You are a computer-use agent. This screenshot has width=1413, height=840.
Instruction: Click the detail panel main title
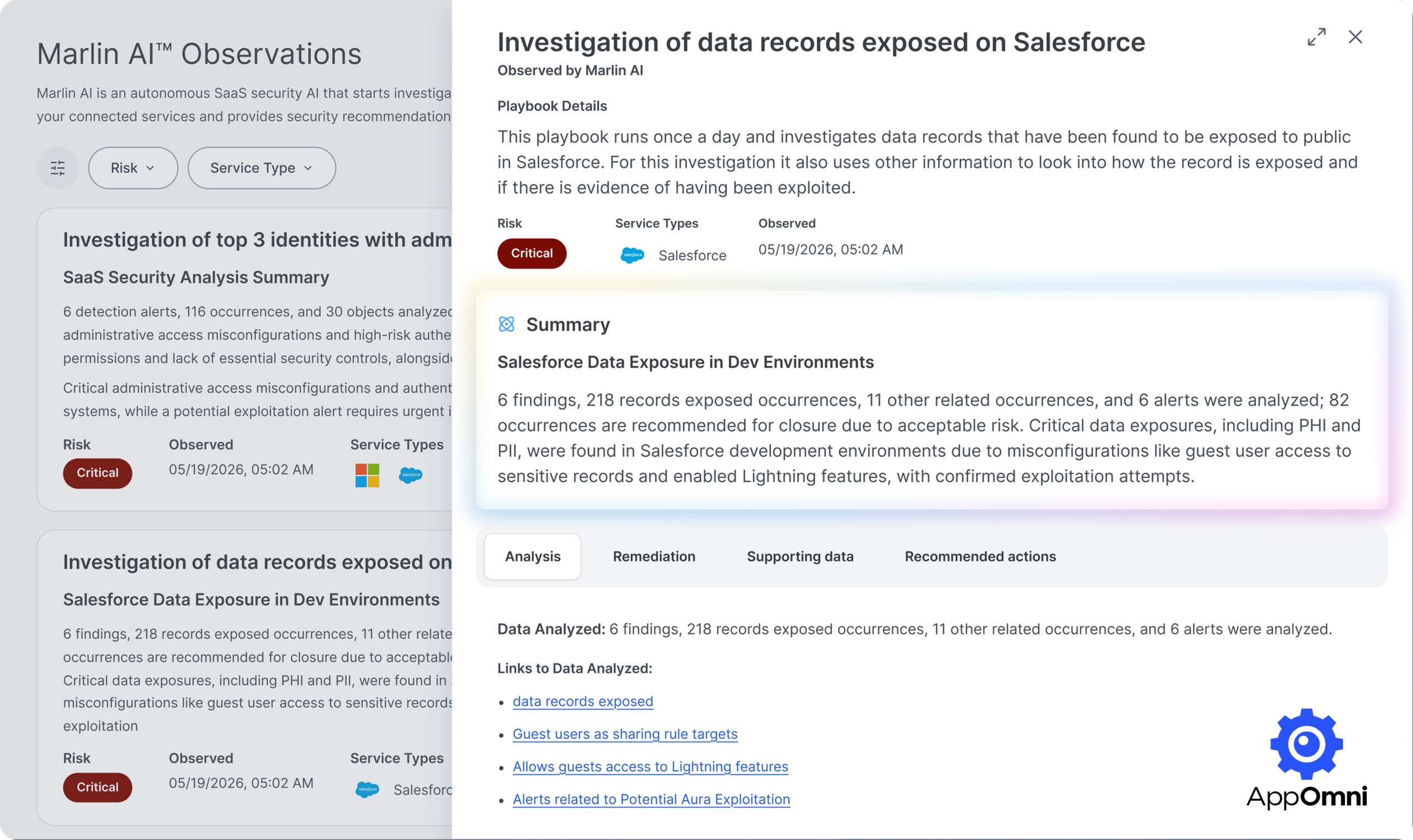[821, 42]
